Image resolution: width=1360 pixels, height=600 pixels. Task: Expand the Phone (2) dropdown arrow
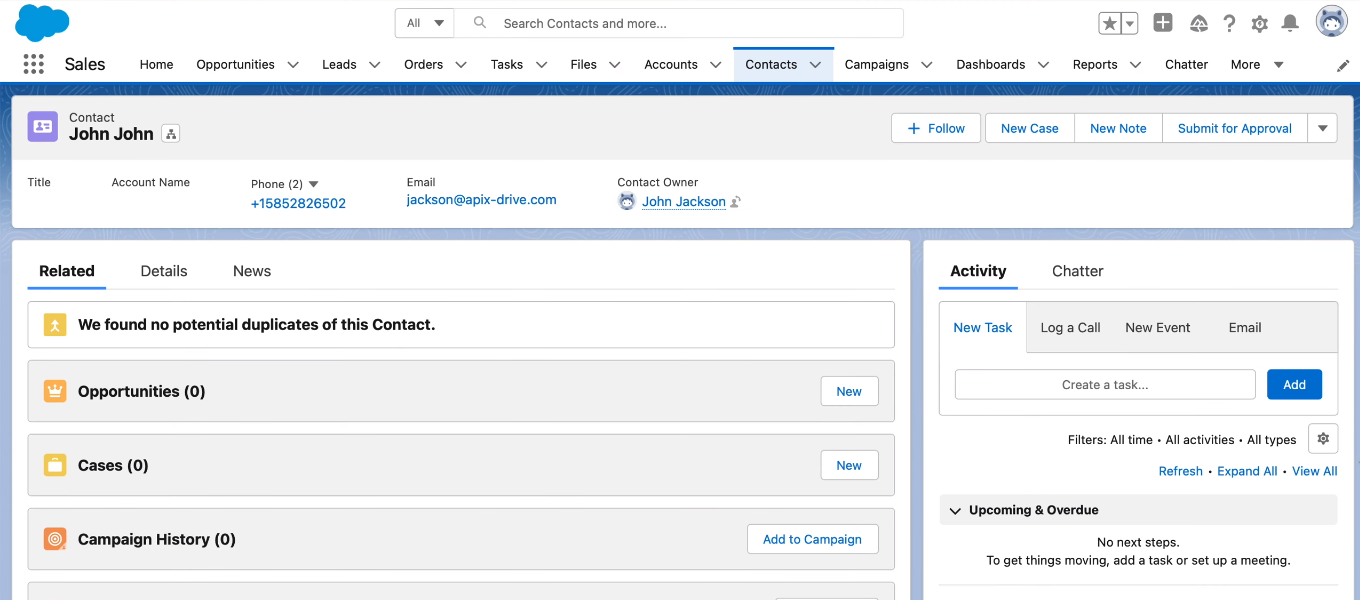313,184
